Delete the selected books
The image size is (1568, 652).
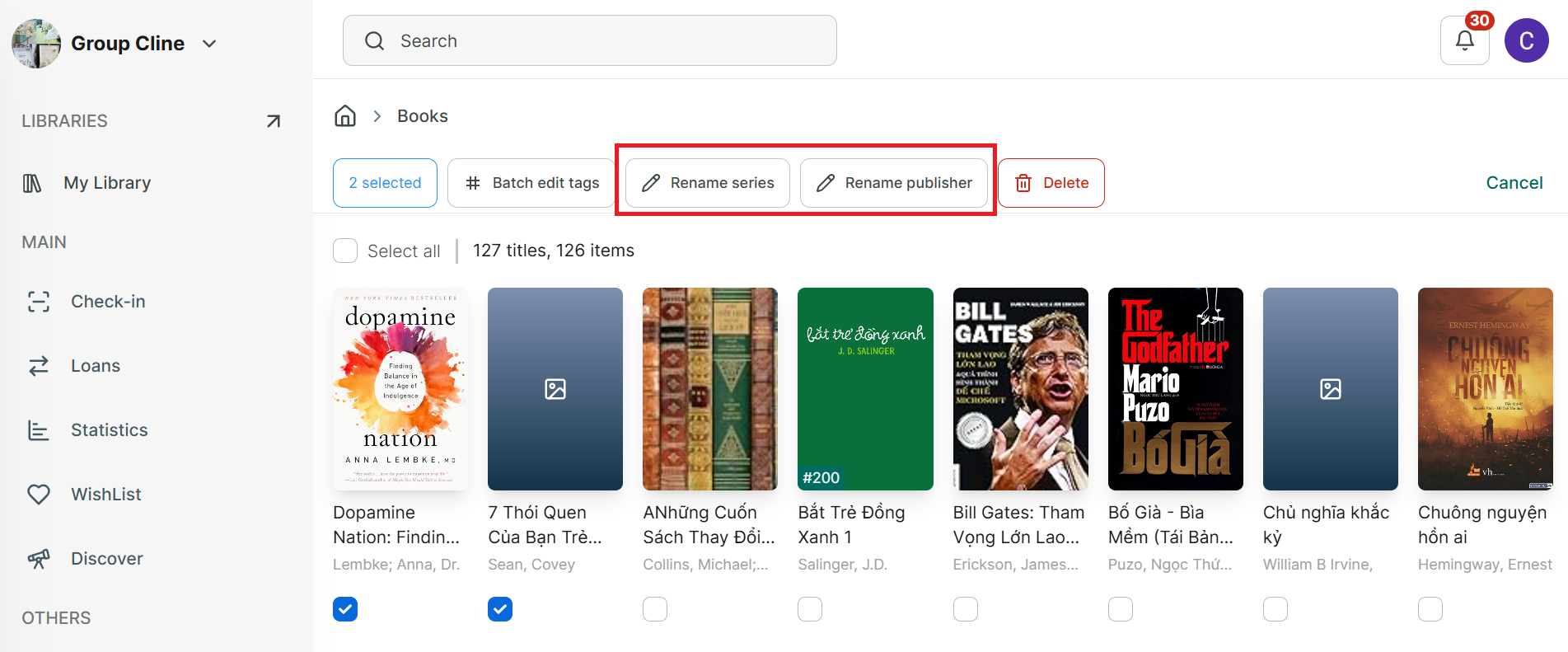(x=1051, y=183)
